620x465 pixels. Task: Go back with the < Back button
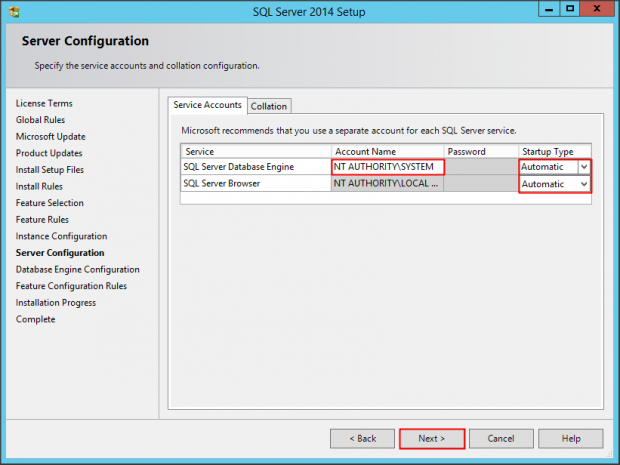(x=362, y=439)
